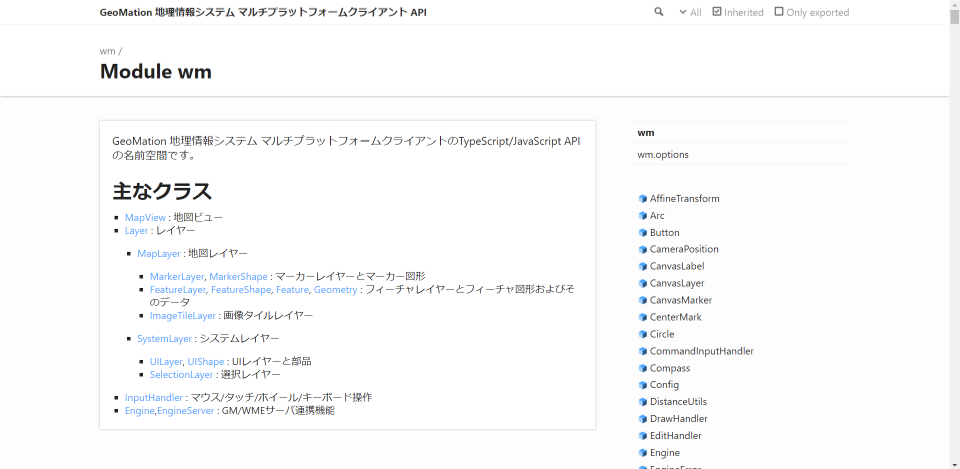Screen dimensions: 960x469
Task: Open EditHandler in the class index
Action: pos(675,436)
